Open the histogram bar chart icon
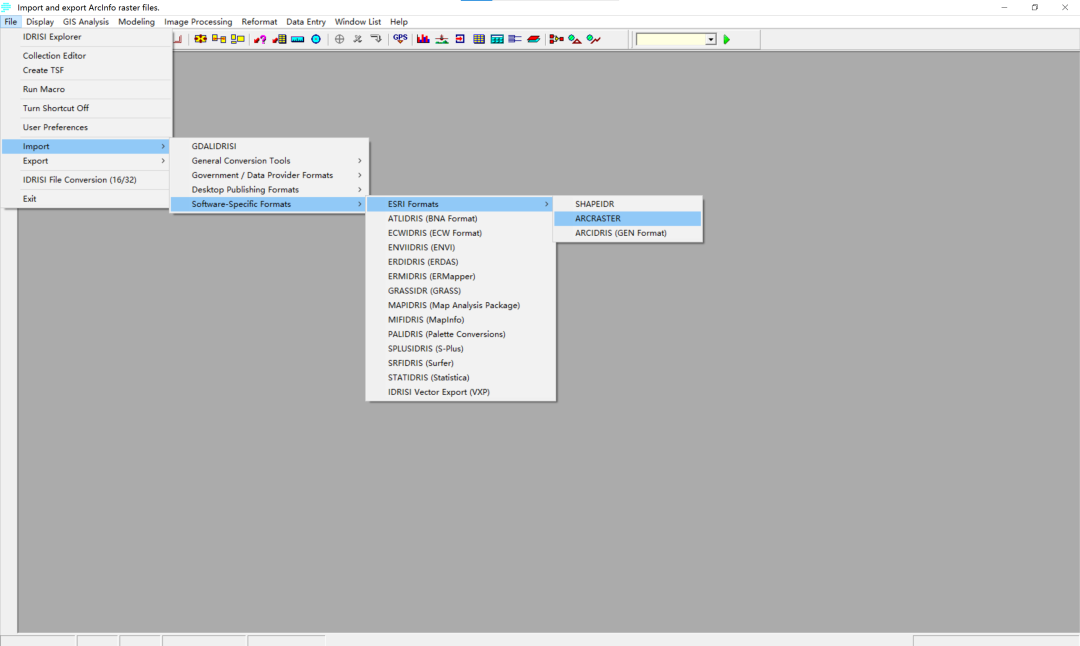The image size is (1080, 646). (423, 39)
